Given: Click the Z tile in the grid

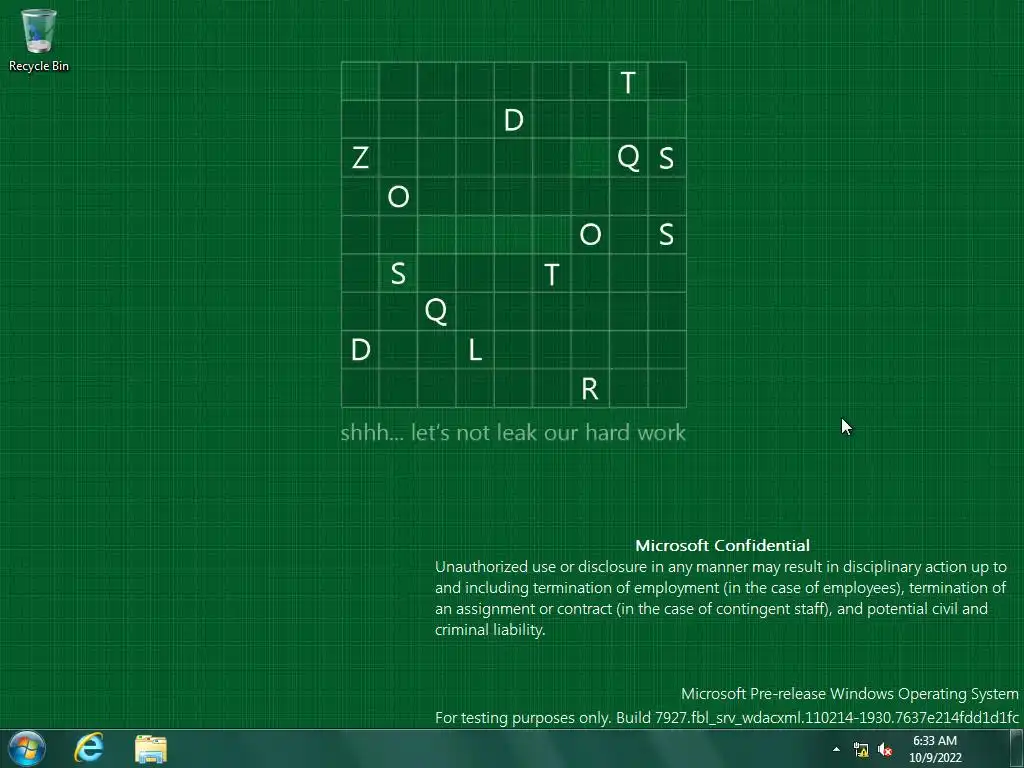Looking at the screenshot, I should pyautogui.click(x=360, y=158).
